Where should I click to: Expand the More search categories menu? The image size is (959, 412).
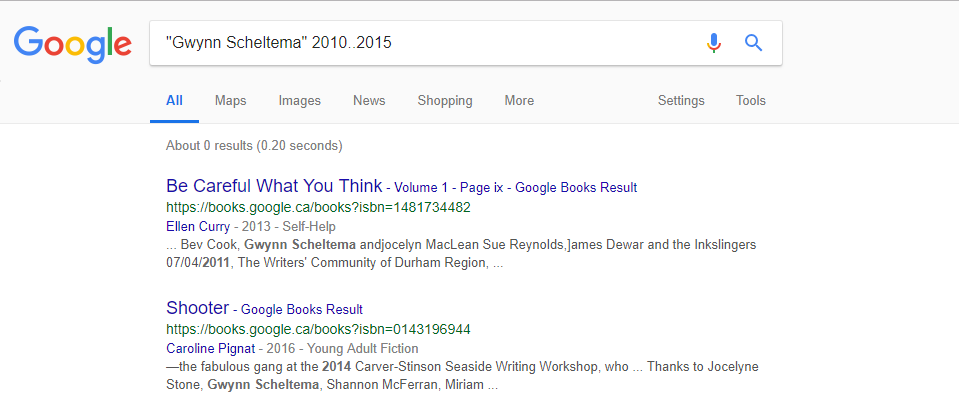(519, 101)
